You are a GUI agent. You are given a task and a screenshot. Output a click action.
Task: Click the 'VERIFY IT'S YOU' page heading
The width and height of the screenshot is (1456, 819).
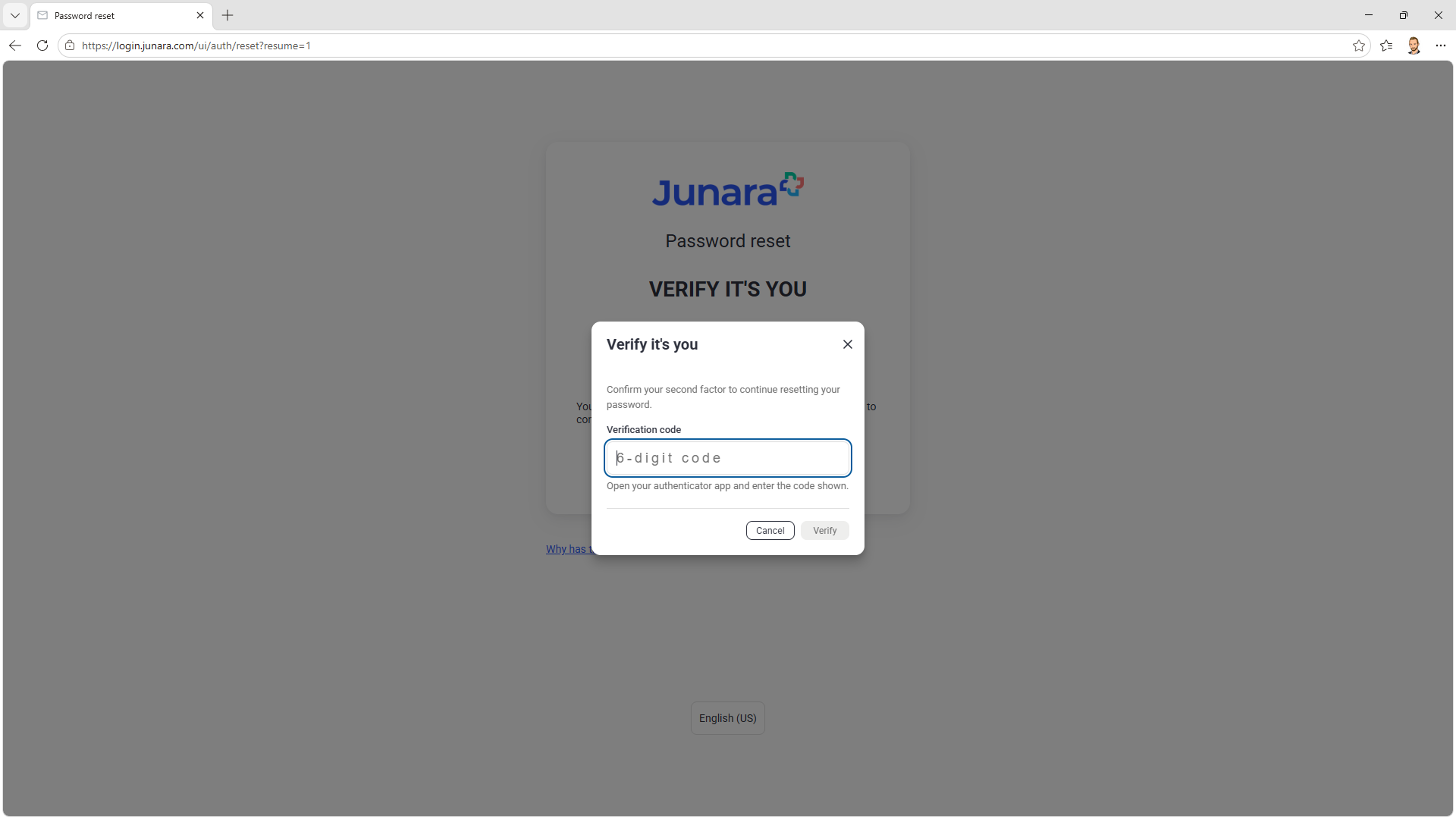[x=727, y=290]
